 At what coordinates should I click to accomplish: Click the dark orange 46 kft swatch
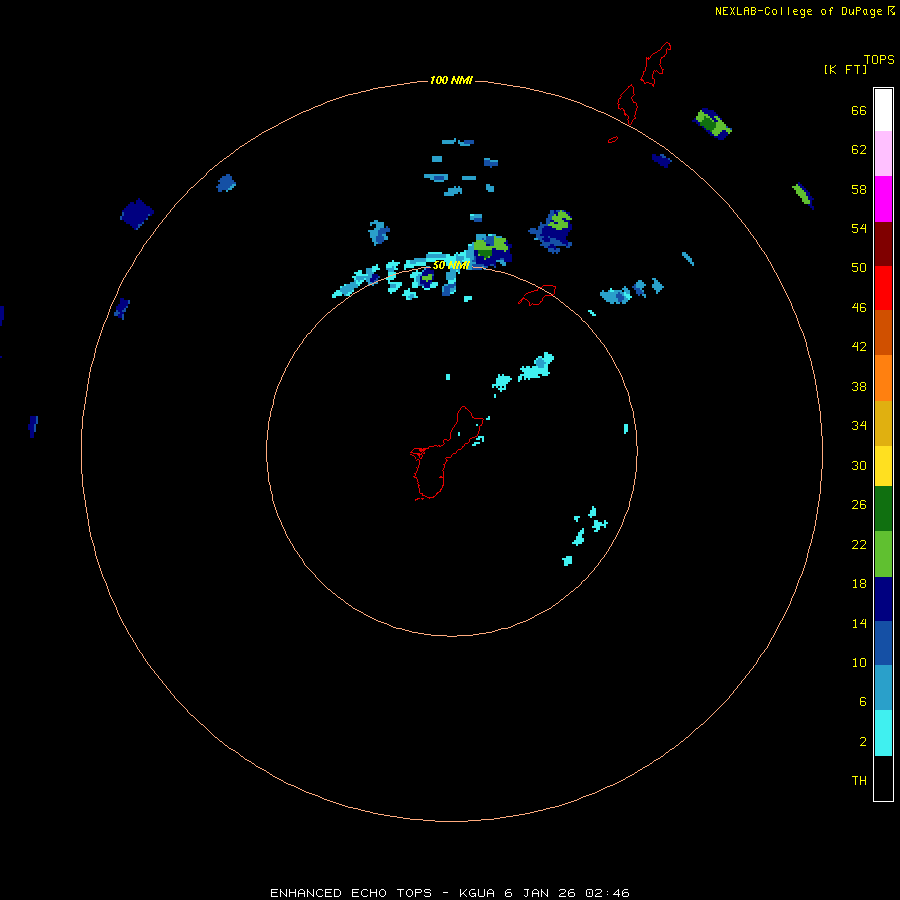(x=883, y=333)
